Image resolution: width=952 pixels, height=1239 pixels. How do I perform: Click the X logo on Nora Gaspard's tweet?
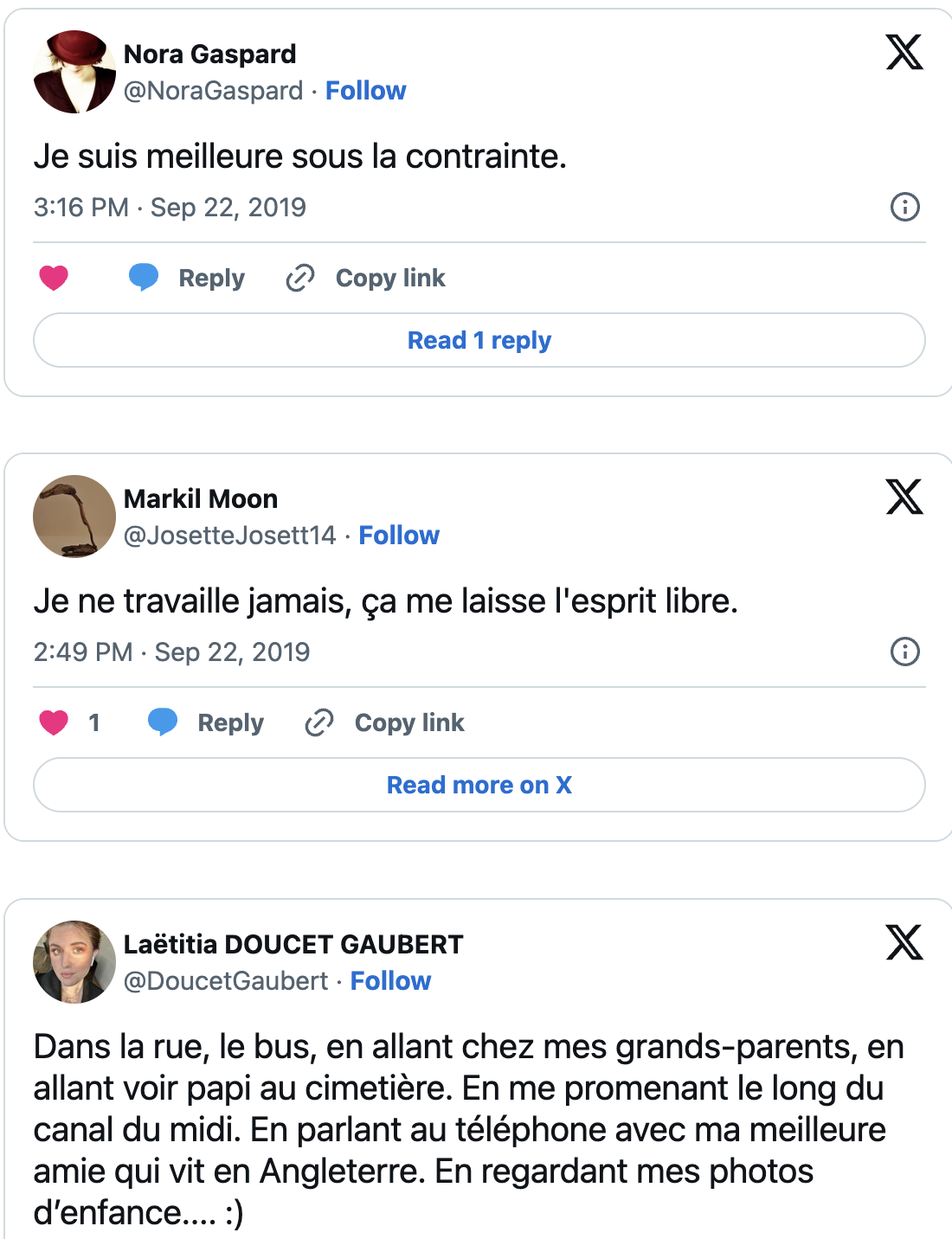coord(904,52)
